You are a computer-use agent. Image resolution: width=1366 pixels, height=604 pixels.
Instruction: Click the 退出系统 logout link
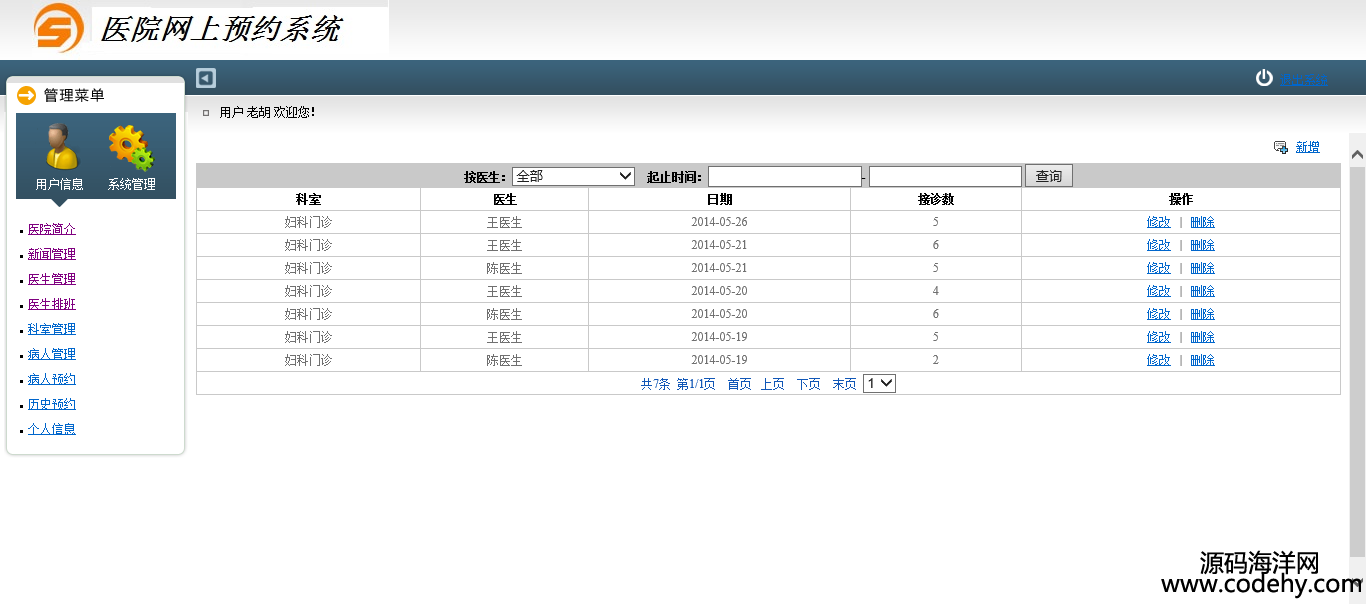1304,79
